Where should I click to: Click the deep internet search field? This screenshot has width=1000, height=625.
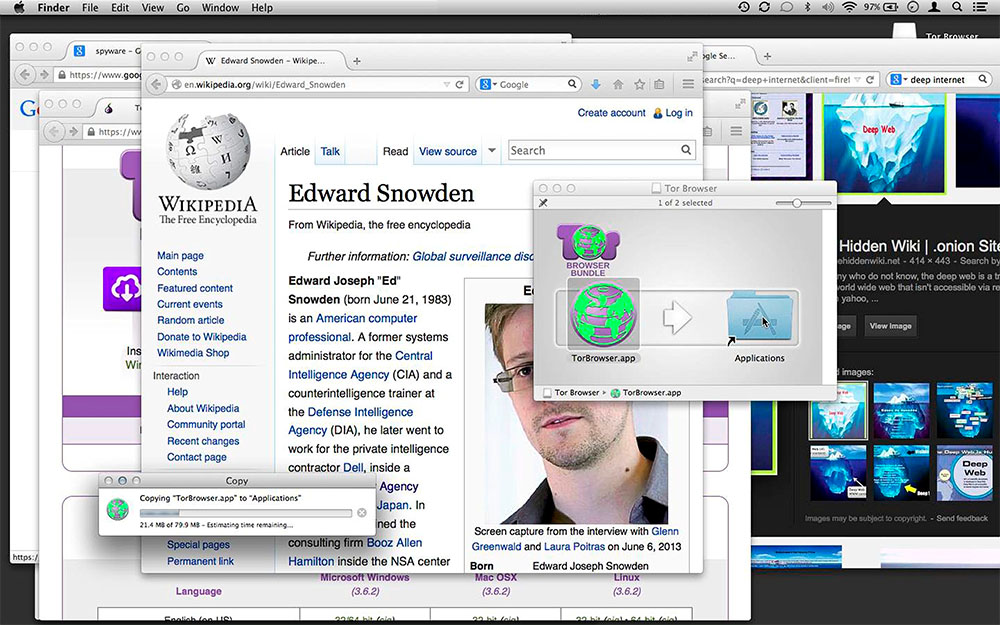pos(938,80)
